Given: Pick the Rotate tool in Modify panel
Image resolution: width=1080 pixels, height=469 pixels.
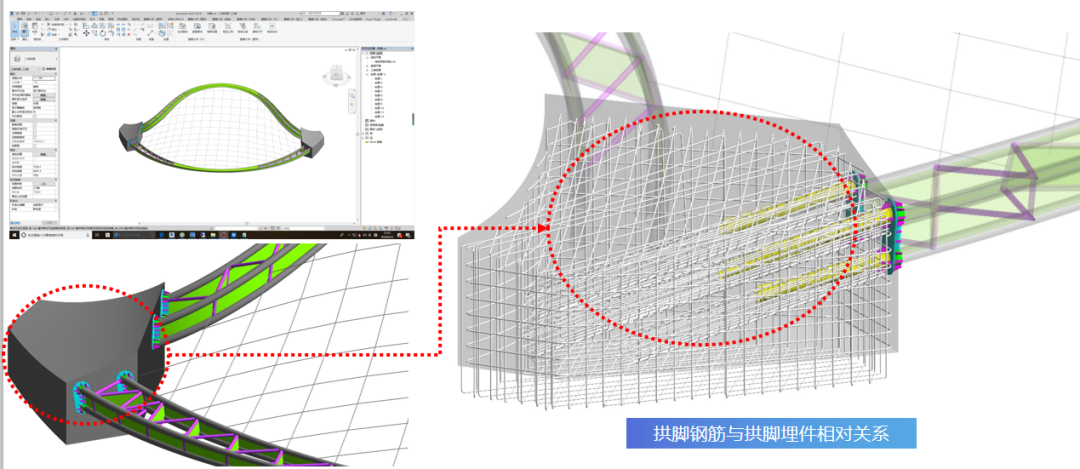Looking at the screenshot, I should click(x=103, y=33).
